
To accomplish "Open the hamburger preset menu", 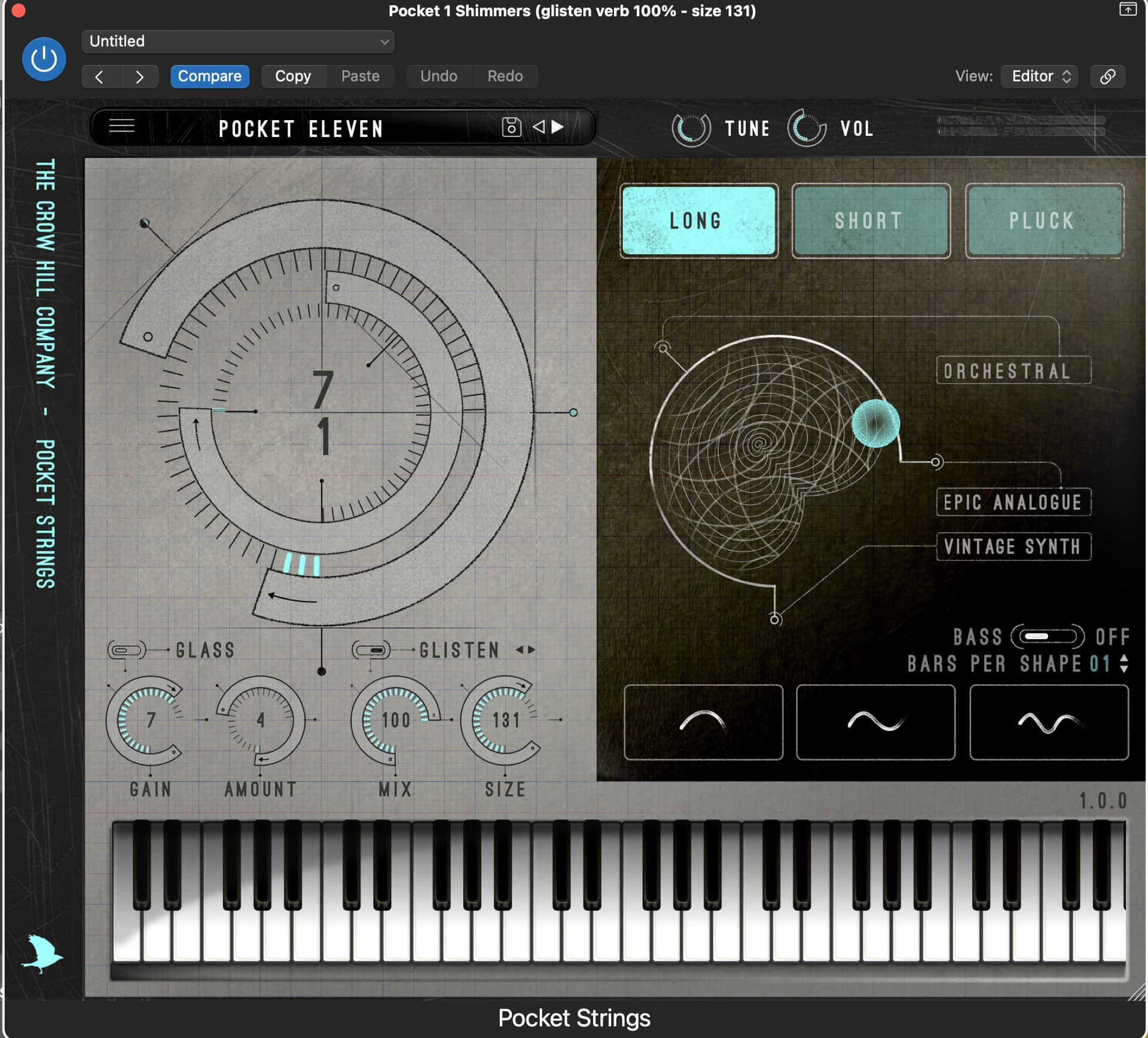I will 121,126.
